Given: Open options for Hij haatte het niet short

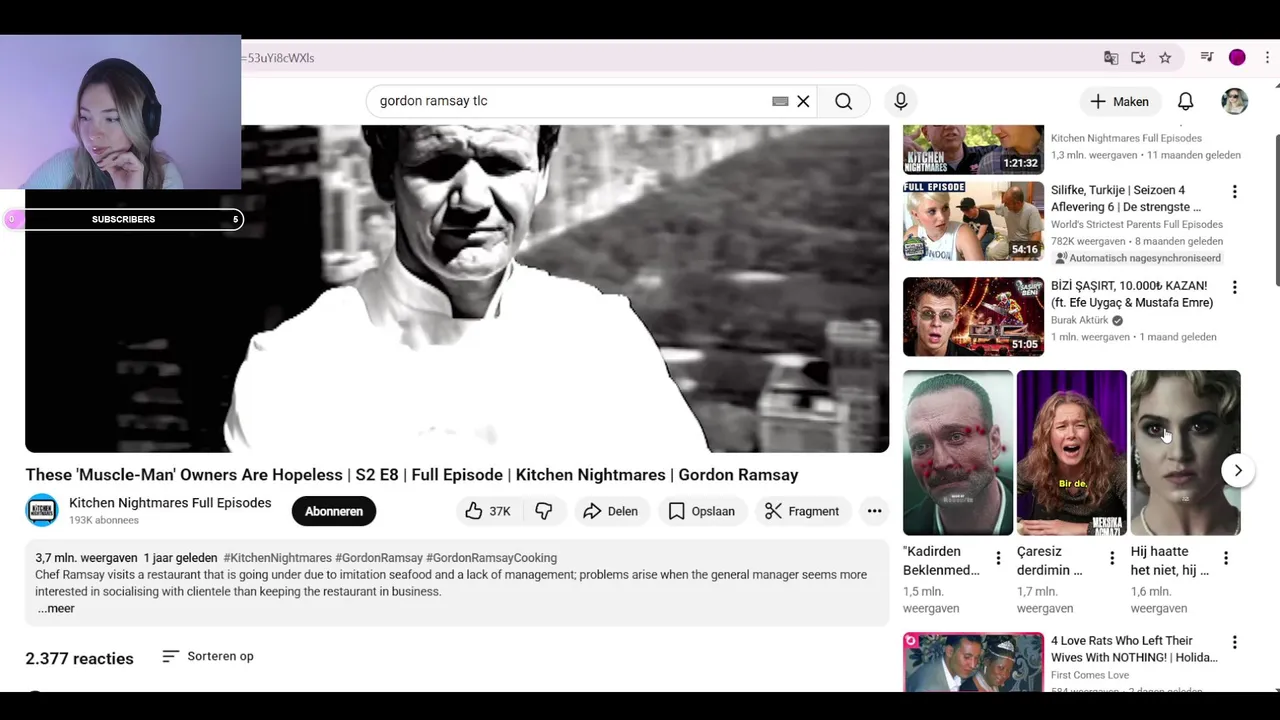Looking at the screenshot, I should point(1226,558).
